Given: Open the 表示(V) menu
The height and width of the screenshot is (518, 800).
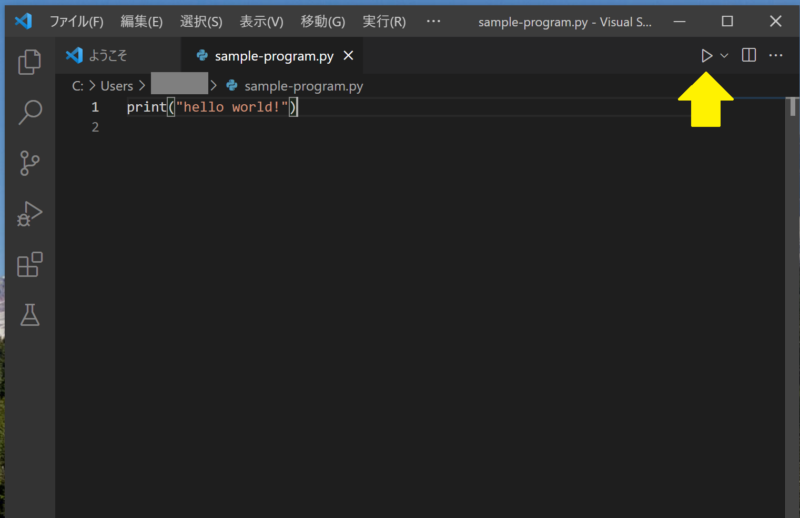Looking at the screenshot, I should (261, 21).
